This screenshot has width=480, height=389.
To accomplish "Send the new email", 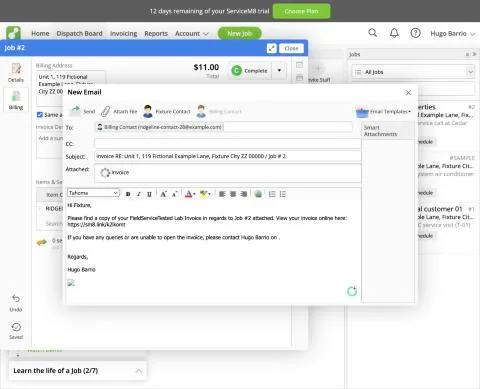I will coord(83,111).
